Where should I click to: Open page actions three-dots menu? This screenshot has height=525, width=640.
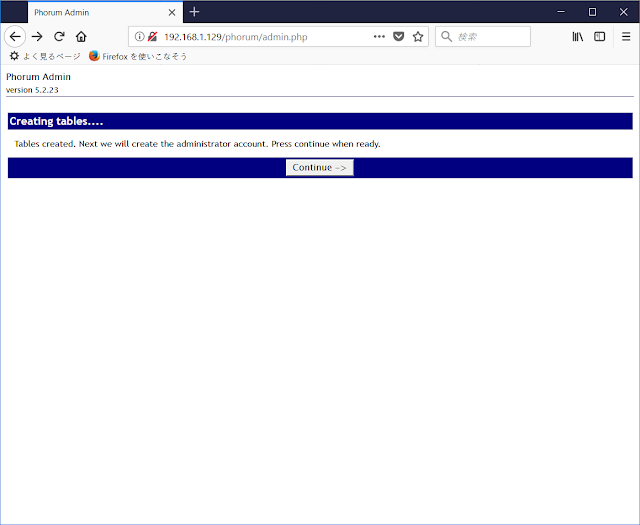coord(379,37)
